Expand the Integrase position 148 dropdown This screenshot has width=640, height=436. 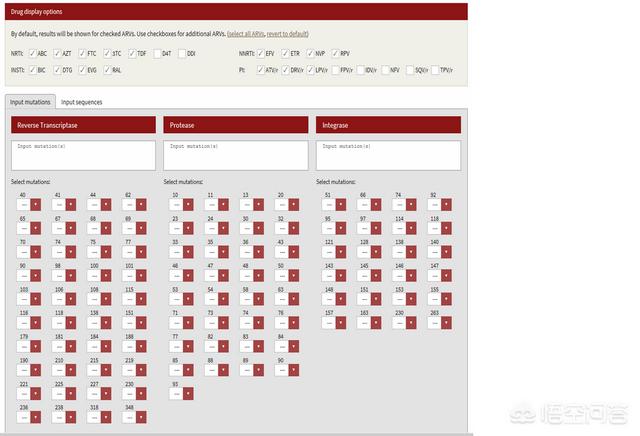(341, 297)
